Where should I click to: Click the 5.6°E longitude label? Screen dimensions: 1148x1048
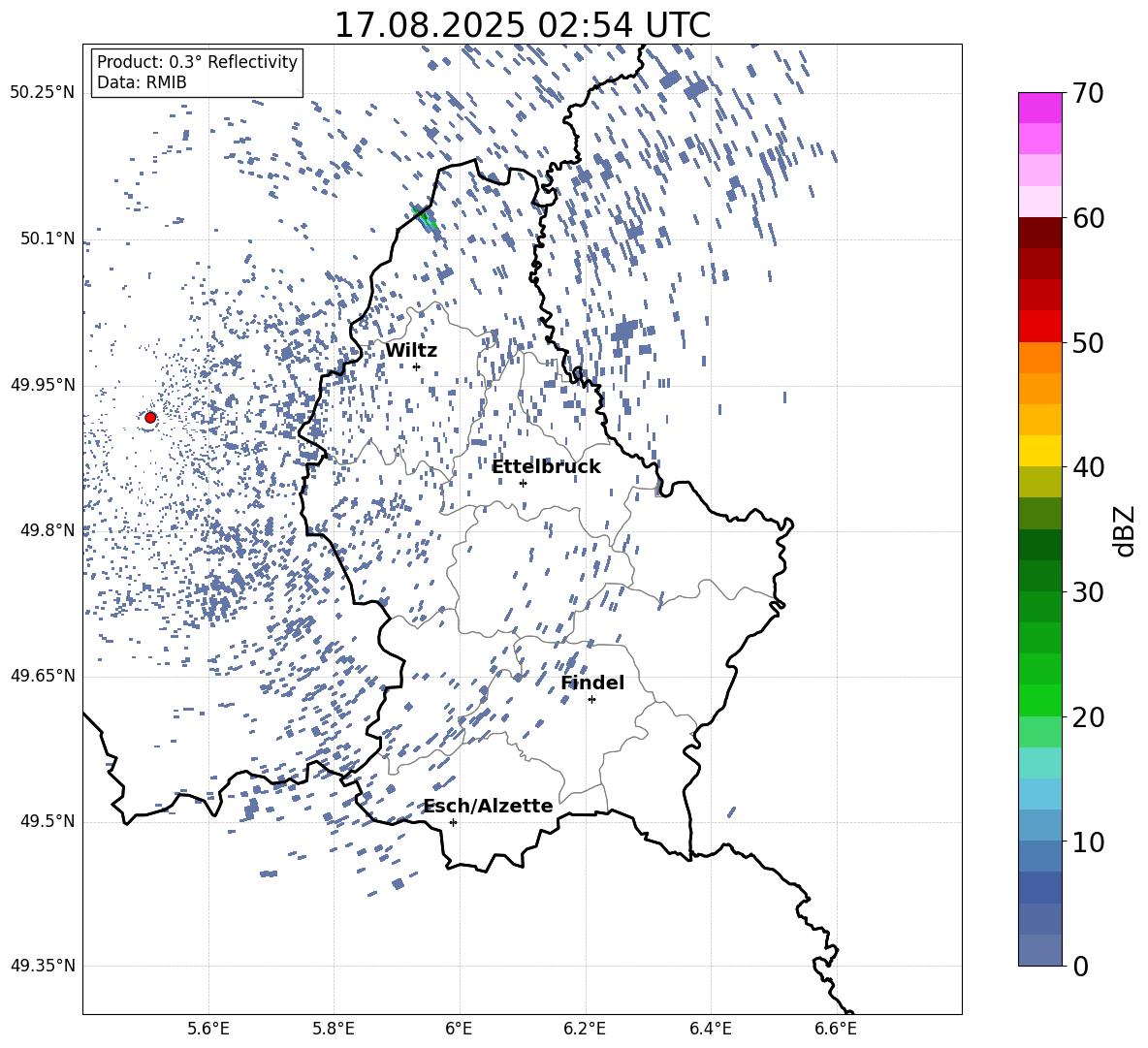(208, 1029)
